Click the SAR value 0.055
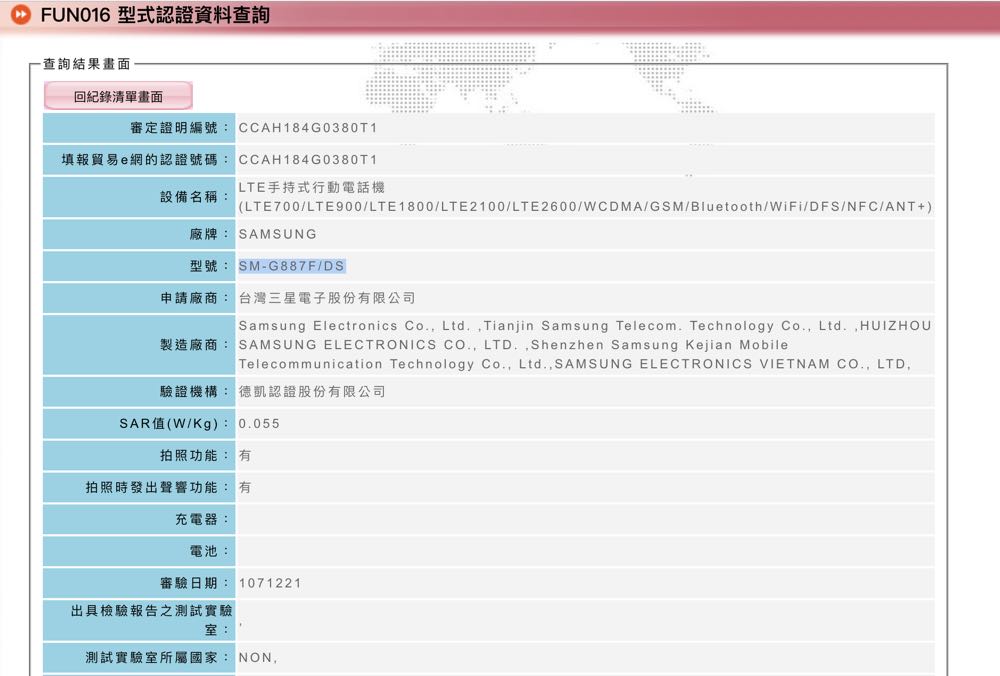This screenshot has height=676, width=1000. 259,424
